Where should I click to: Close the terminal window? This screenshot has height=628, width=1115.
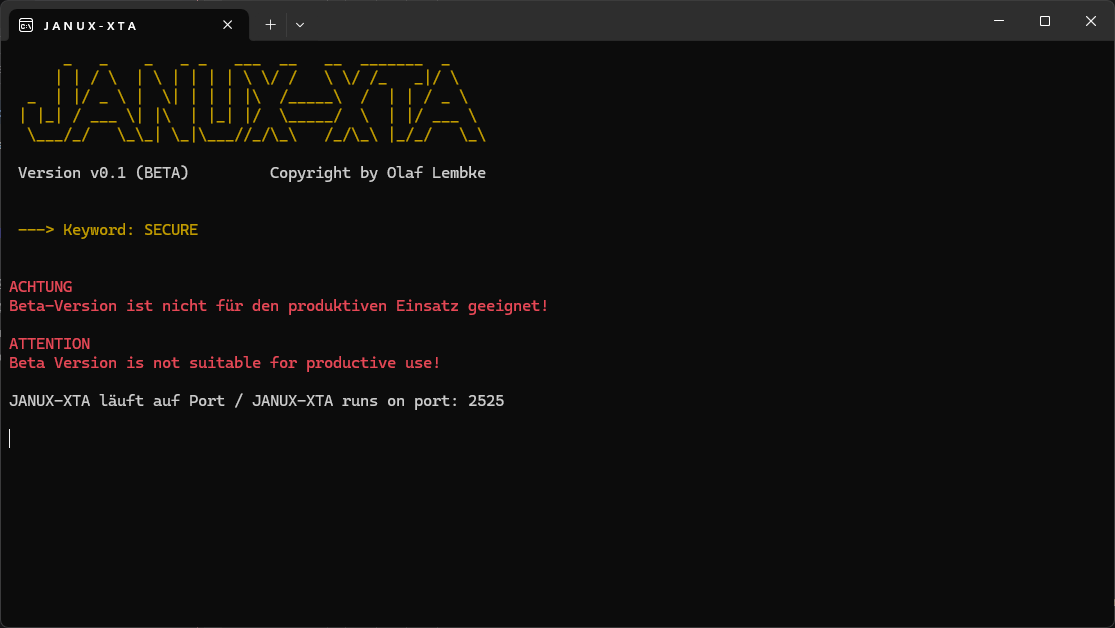click(x=1090, y=21)
